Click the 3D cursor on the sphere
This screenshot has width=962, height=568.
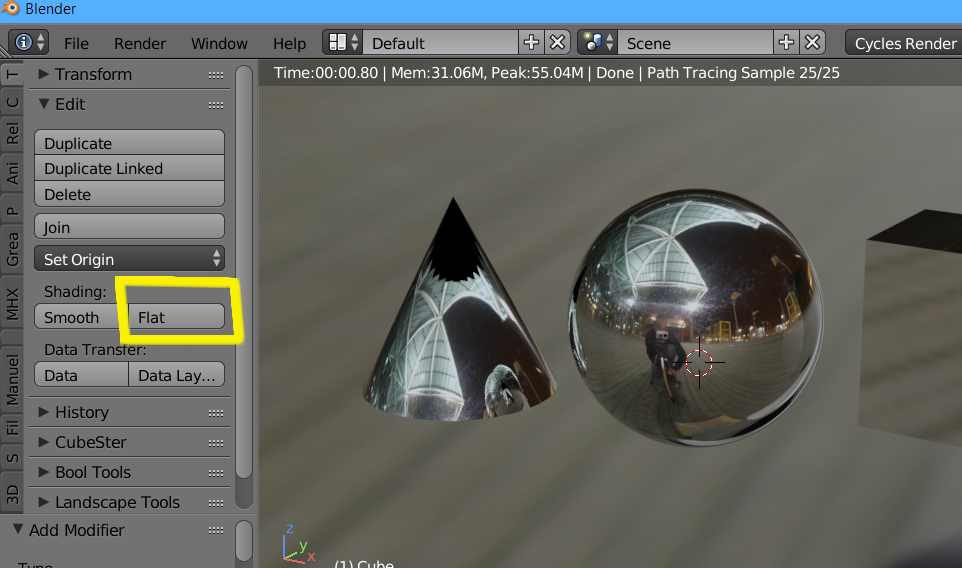(699, 363)
